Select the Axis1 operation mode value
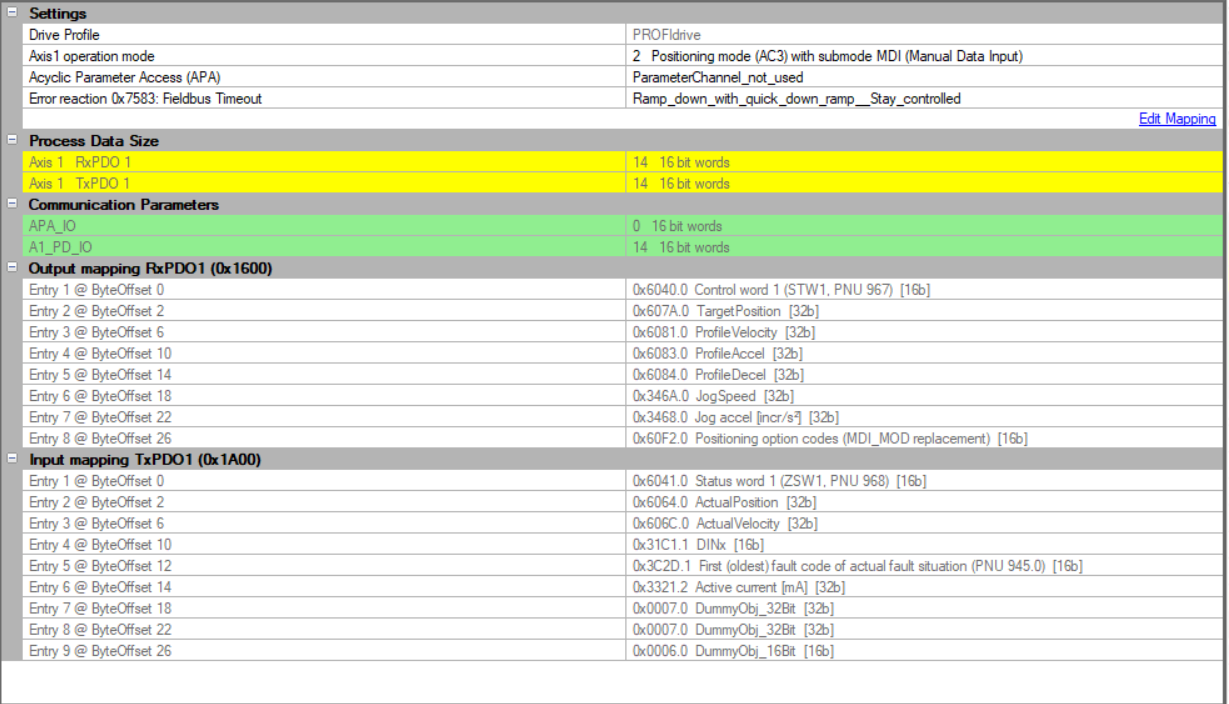 pyautogui.click(x=827, y=56)
